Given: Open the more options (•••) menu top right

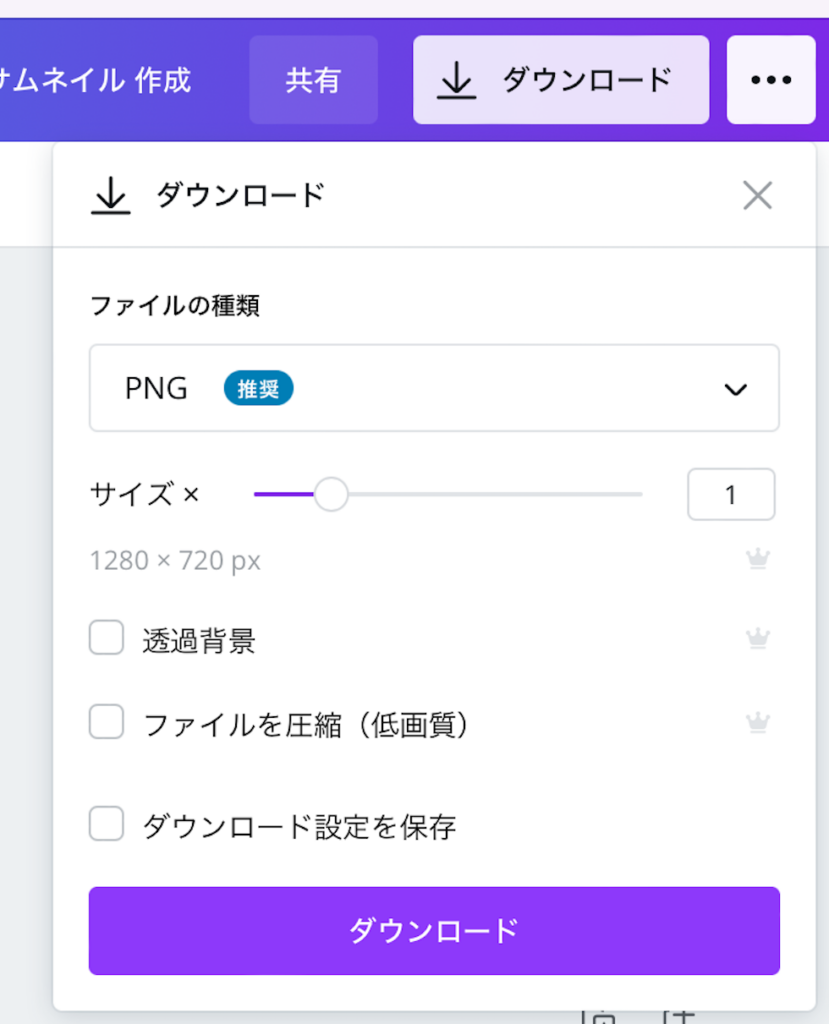Looking at the screenshot, I should click(x=770, y=79).
